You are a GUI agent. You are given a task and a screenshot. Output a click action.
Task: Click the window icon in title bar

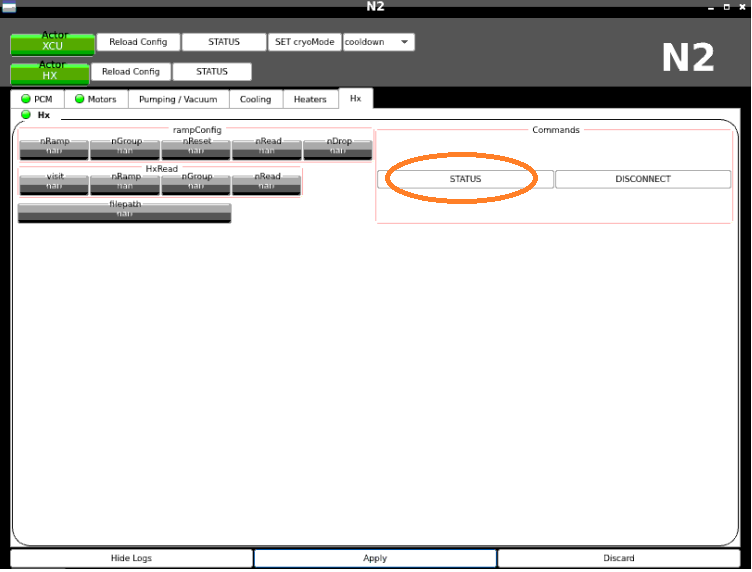9,7
